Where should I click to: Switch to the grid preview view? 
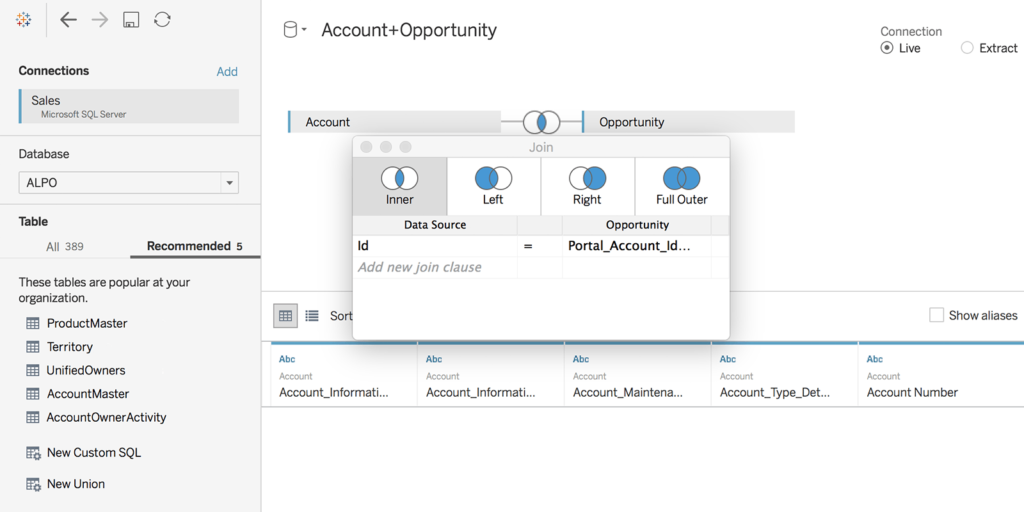[285, 315]
